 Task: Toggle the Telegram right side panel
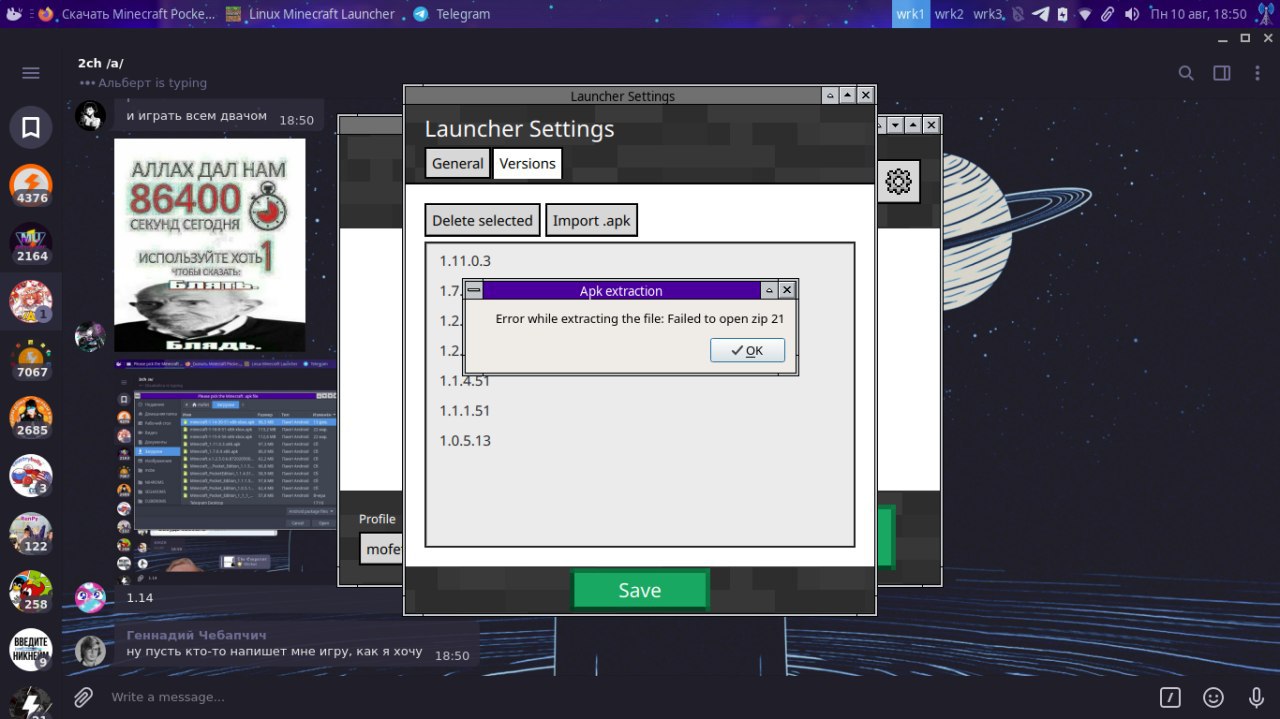tap(1222, 73)
